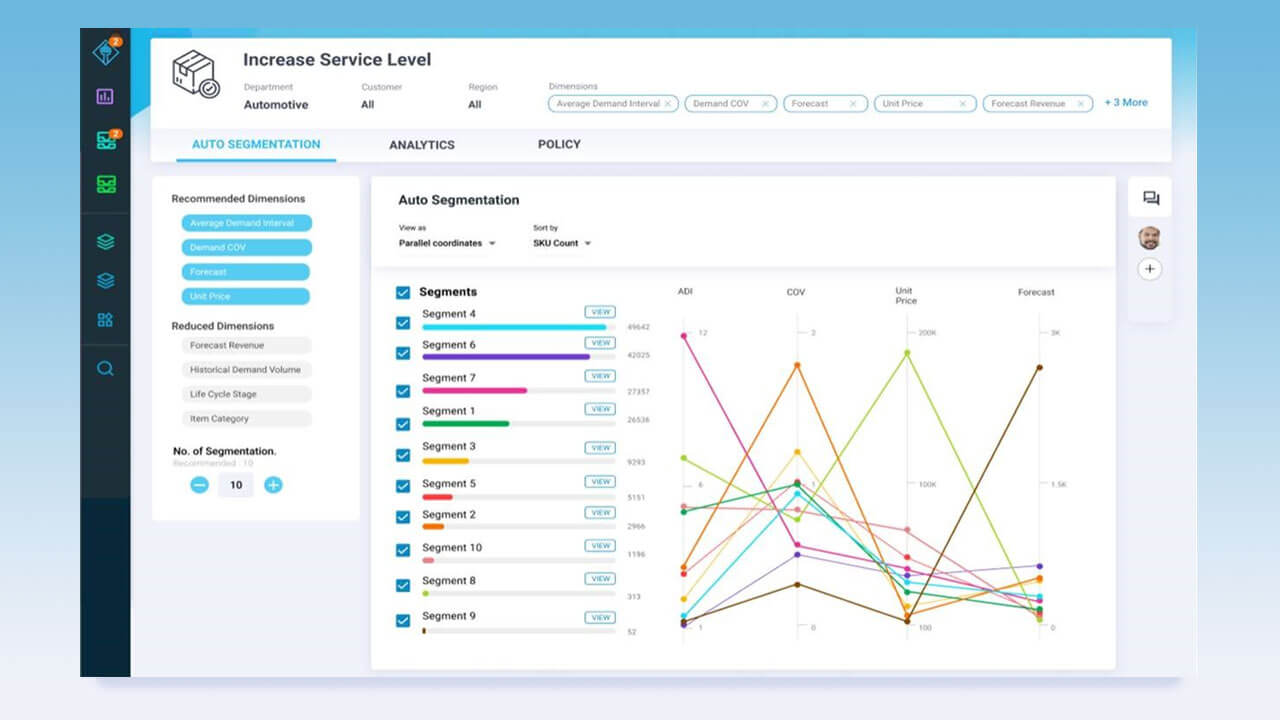Click the app logo with notification badge
The height and width of the screenshot is (720, 1280).
pos(105,51)
